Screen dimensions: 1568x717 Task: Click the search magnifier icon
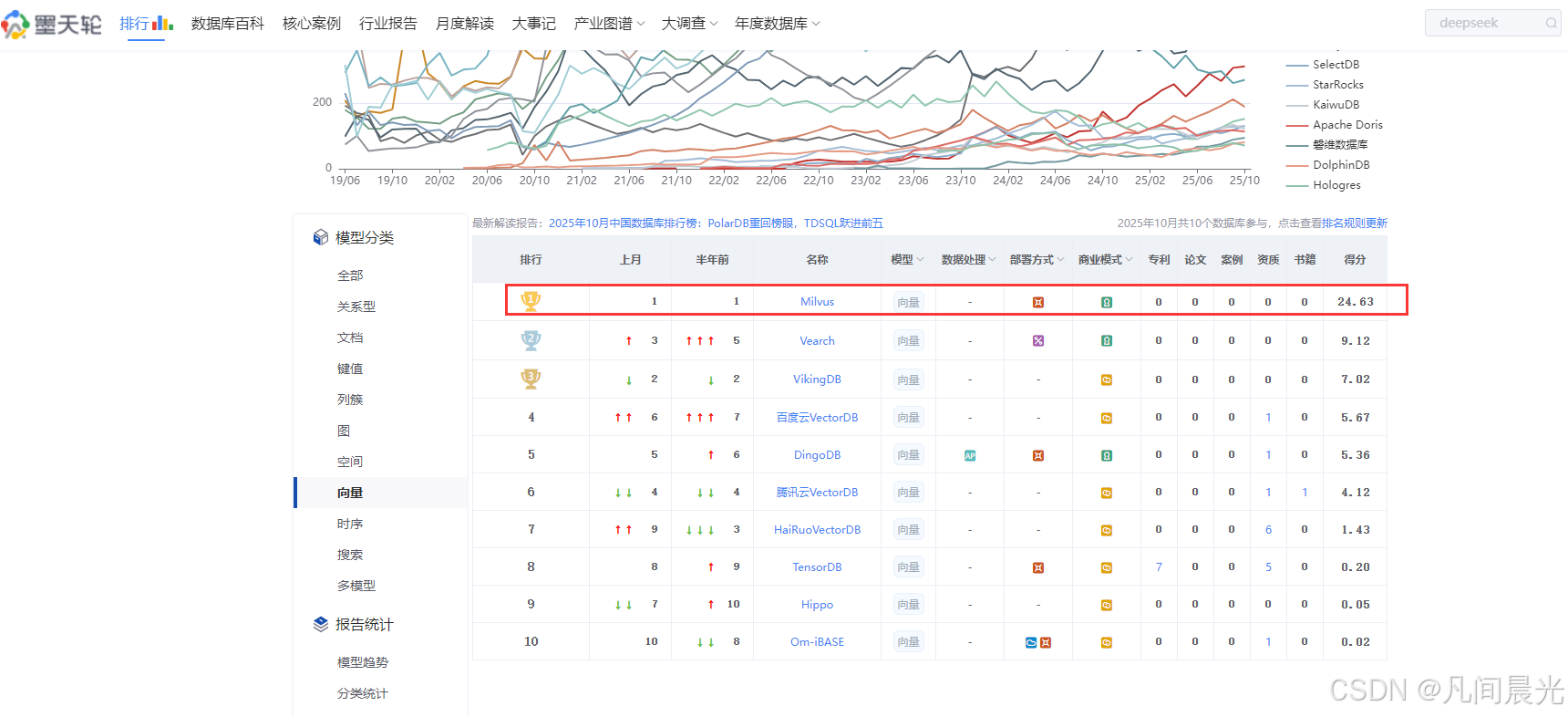pos(1551,23)
